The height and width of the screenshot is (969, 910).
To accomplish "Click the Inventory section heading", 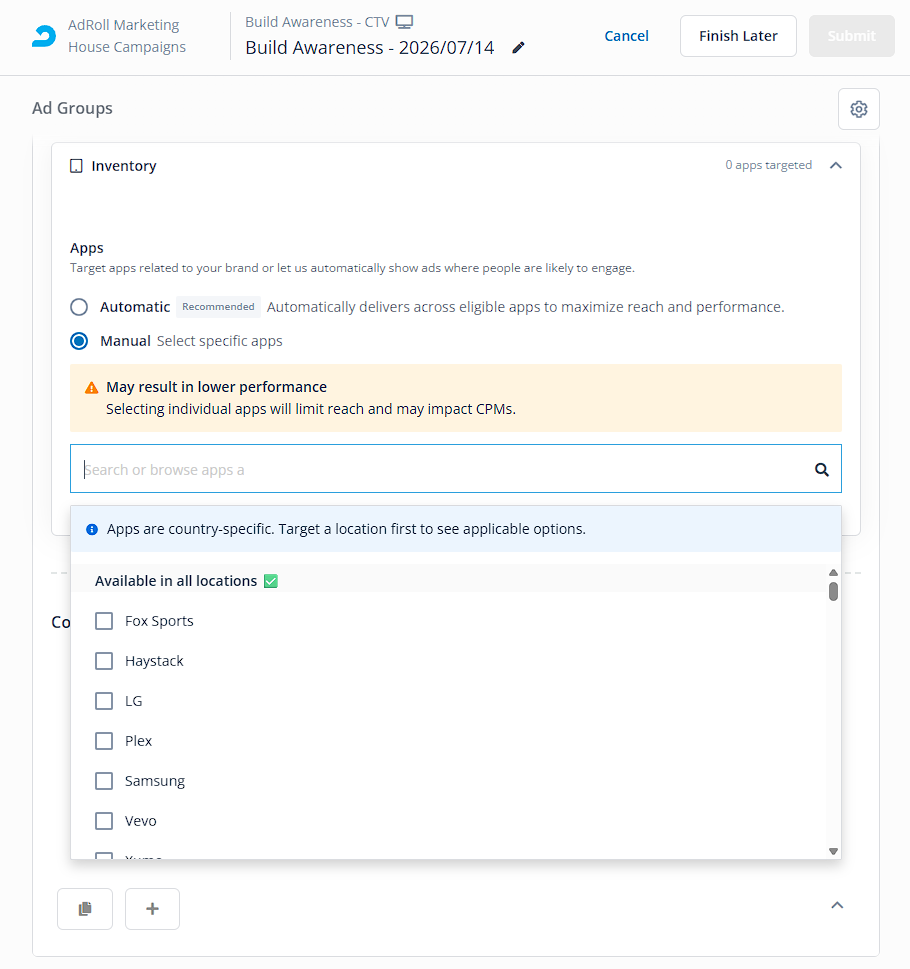I will (124, 166).
